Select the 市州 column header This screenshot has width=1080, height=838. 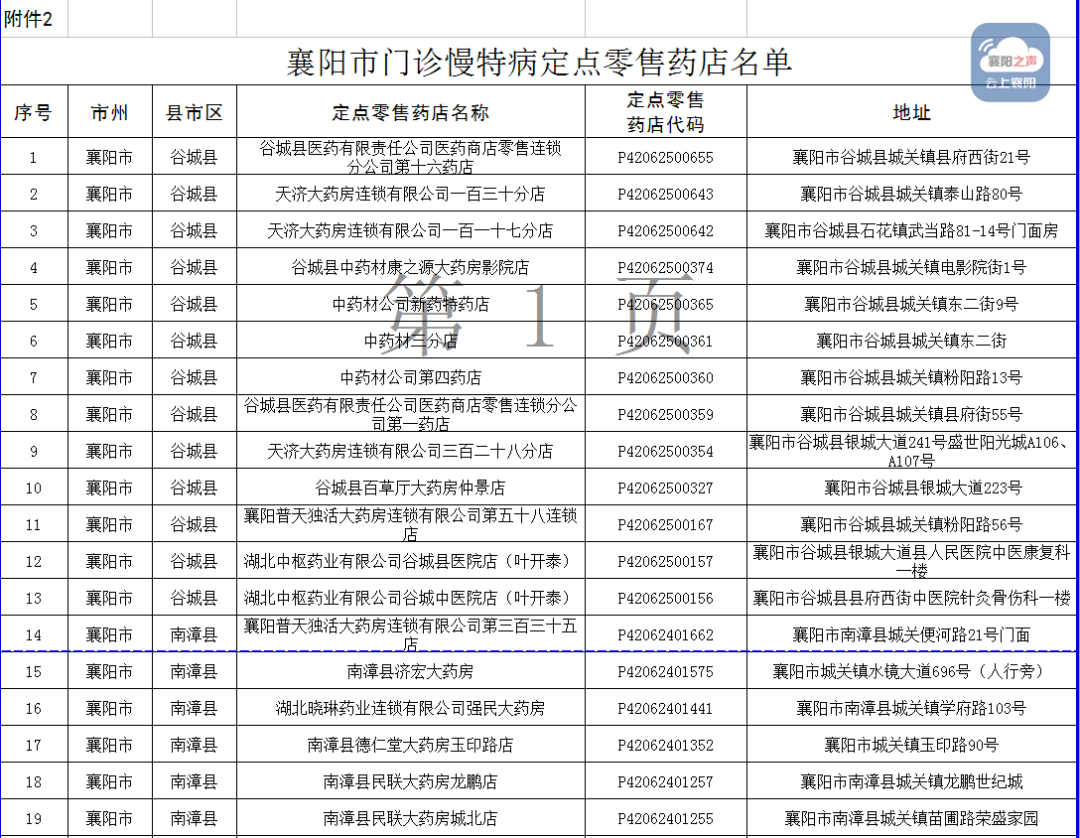[x=110, y=112]
